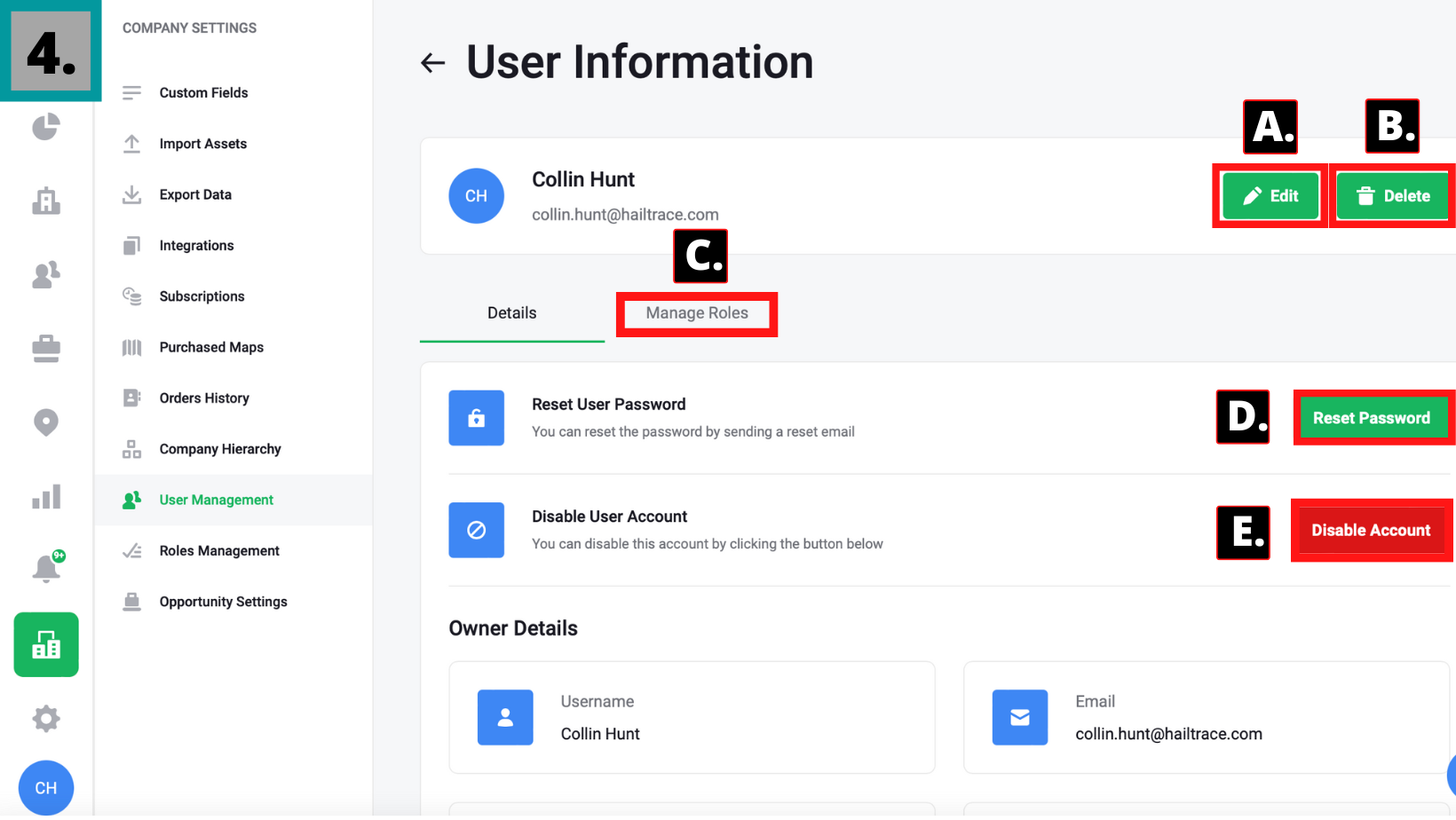Image resolution: width=1456 pixels, height=820 pixels.
Task: Click the email value in Owner Details
Action: (x=1168, y=734)
